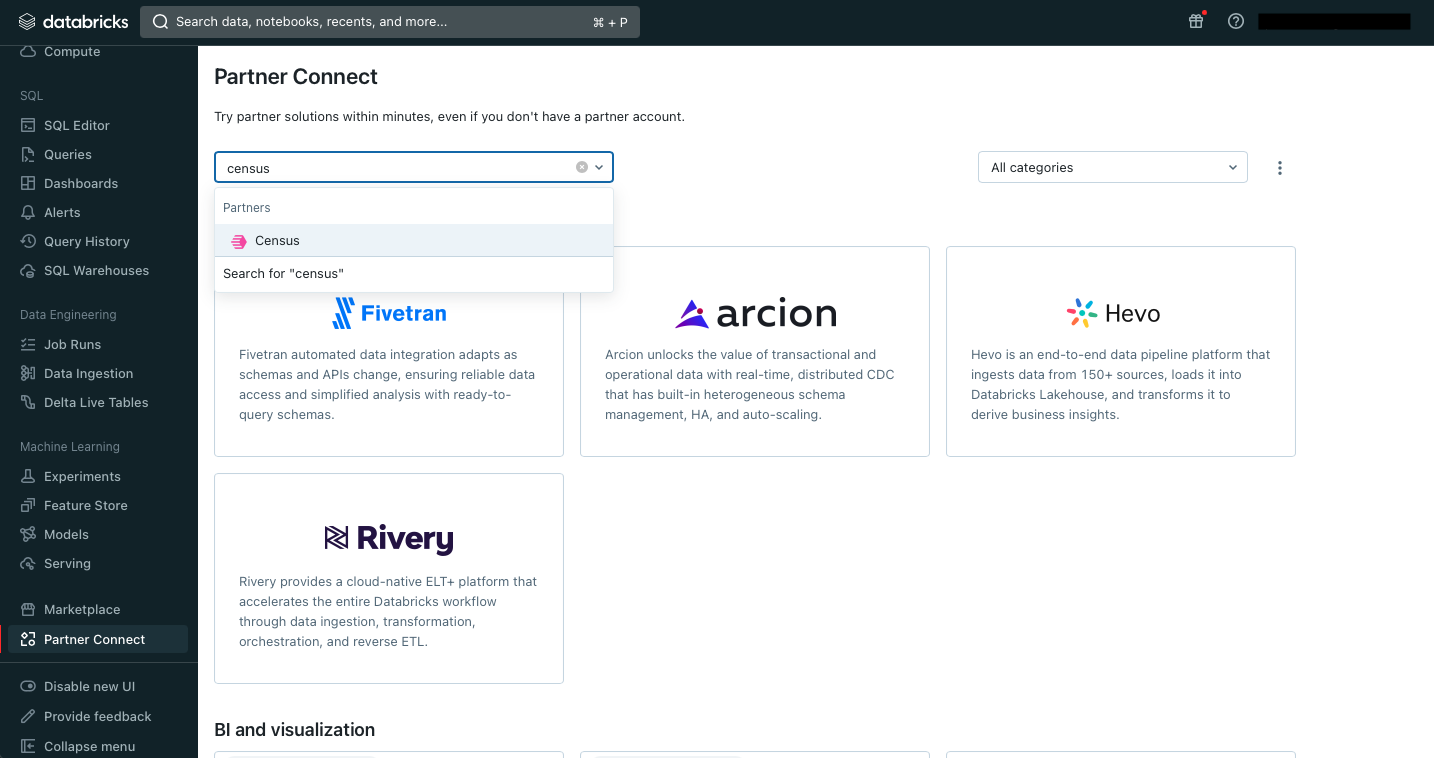
Task: Click the redacted account name in header
Action: point(1334,21)
